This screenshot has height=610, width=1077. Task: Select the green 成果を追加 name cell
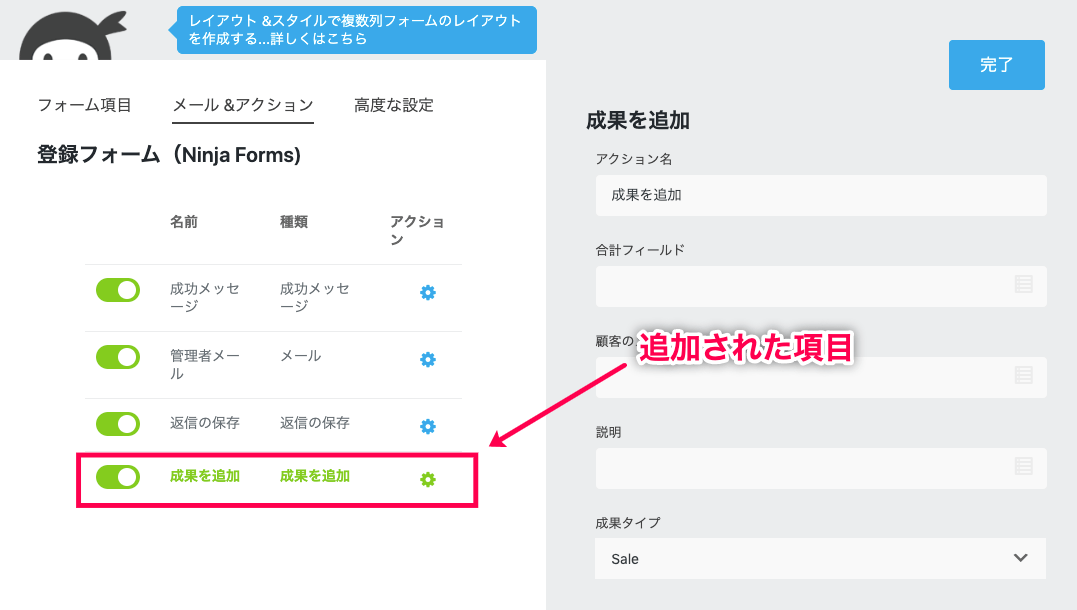[205, 476]
